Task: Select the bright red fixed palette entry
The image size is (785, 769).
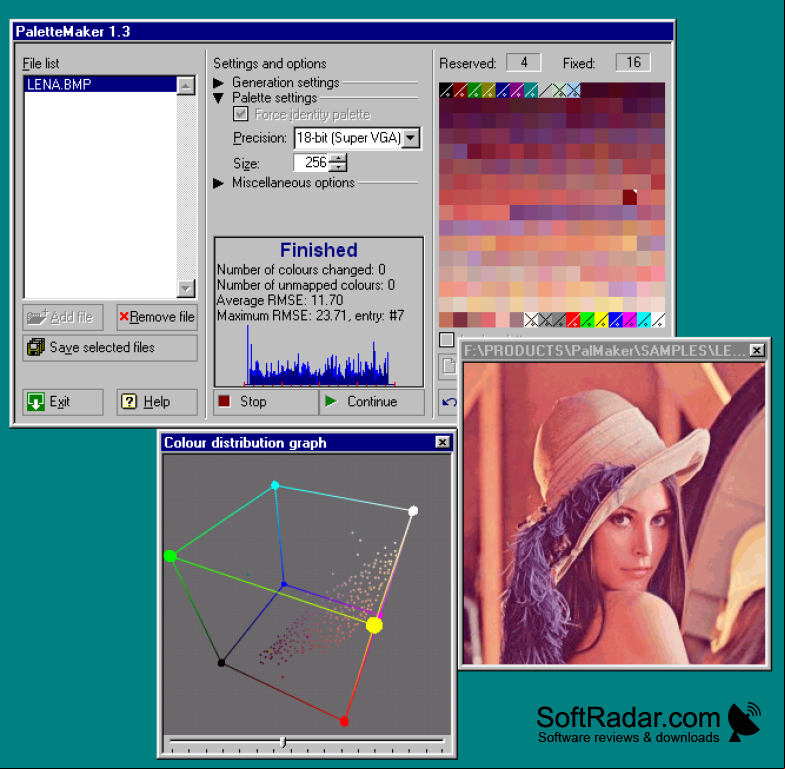Action: coord(573,319)
